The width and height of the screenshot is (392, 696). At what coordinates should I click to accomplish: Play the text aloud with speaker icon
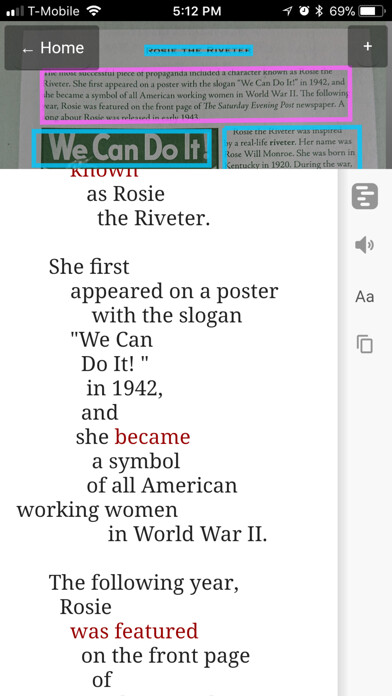pyautogui.click(x=364, y=245)
